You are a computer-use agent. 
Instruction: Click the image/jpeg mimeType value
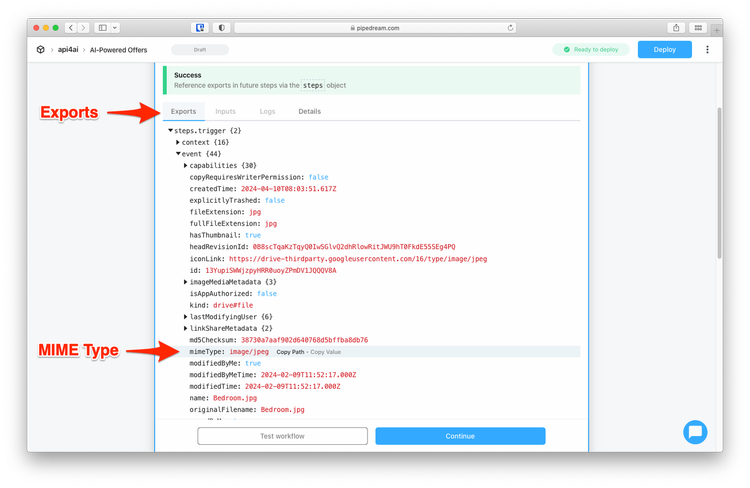[x=249, y=352]
